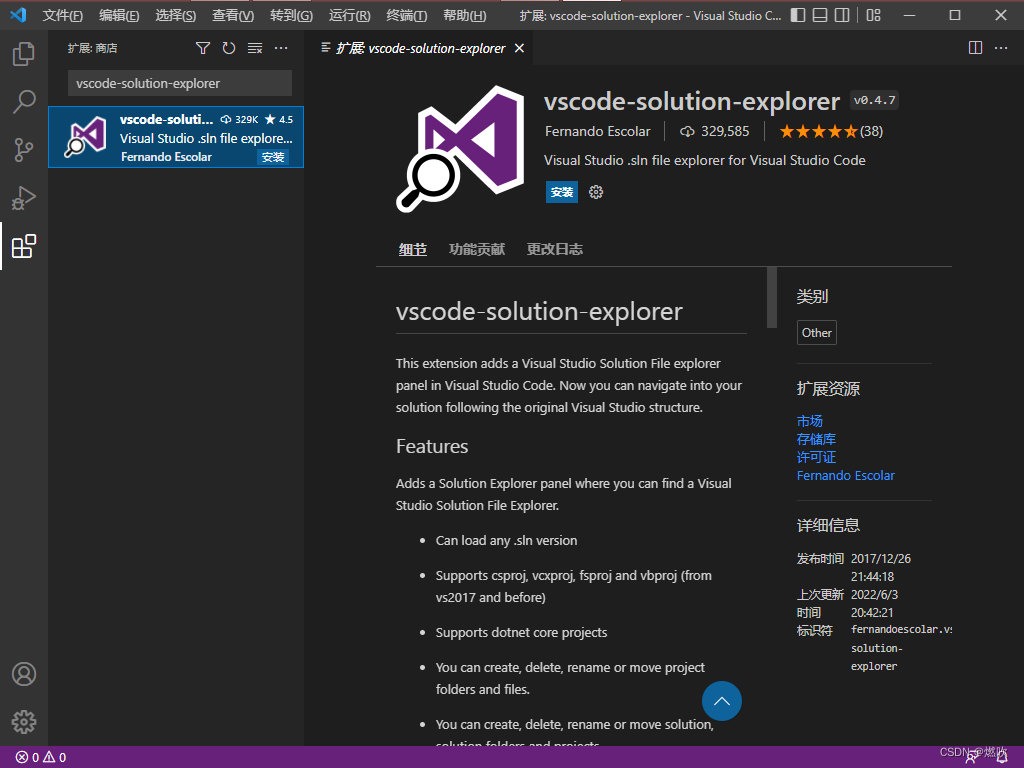
Task: Clear extension search results icon
Action: 255,48
